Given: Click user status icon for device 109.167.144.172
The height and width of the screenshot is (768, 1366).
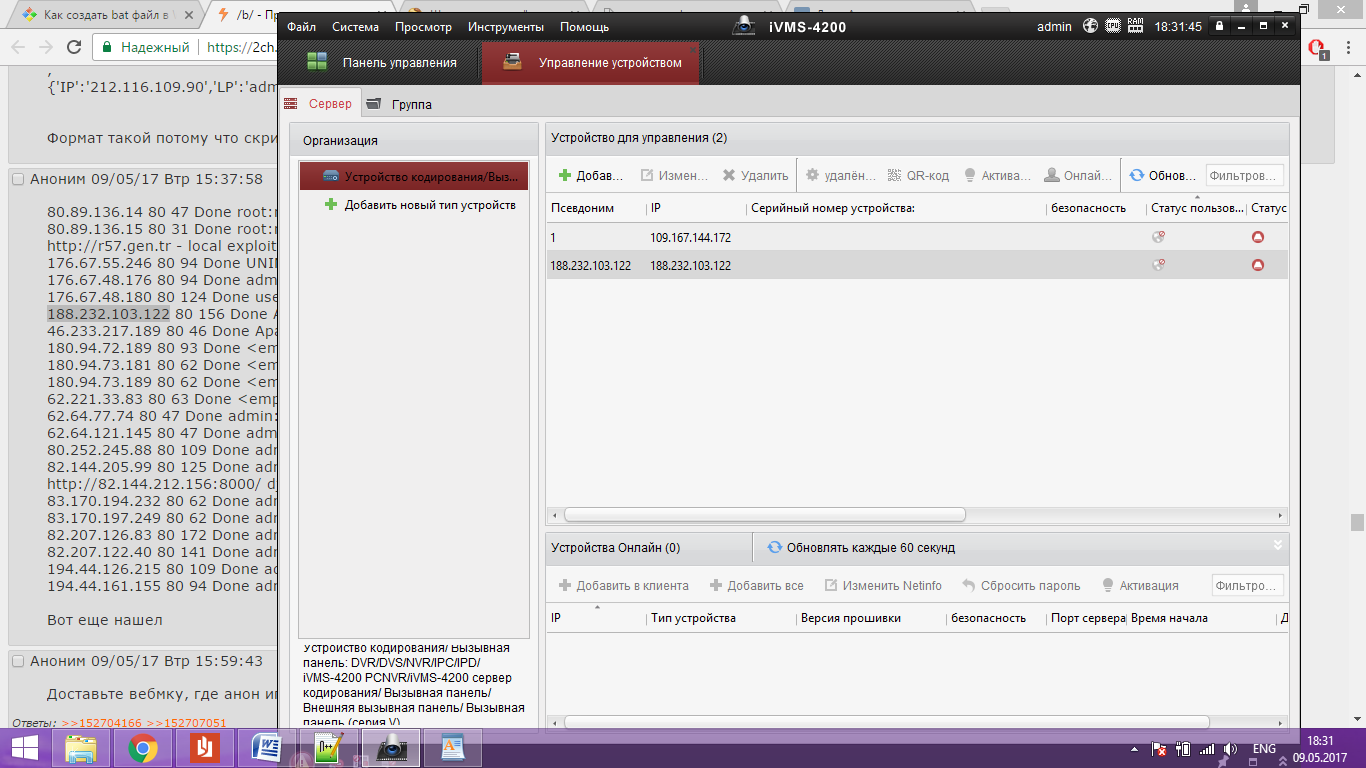Looking at the screenshot, I should pos(1159,237).
